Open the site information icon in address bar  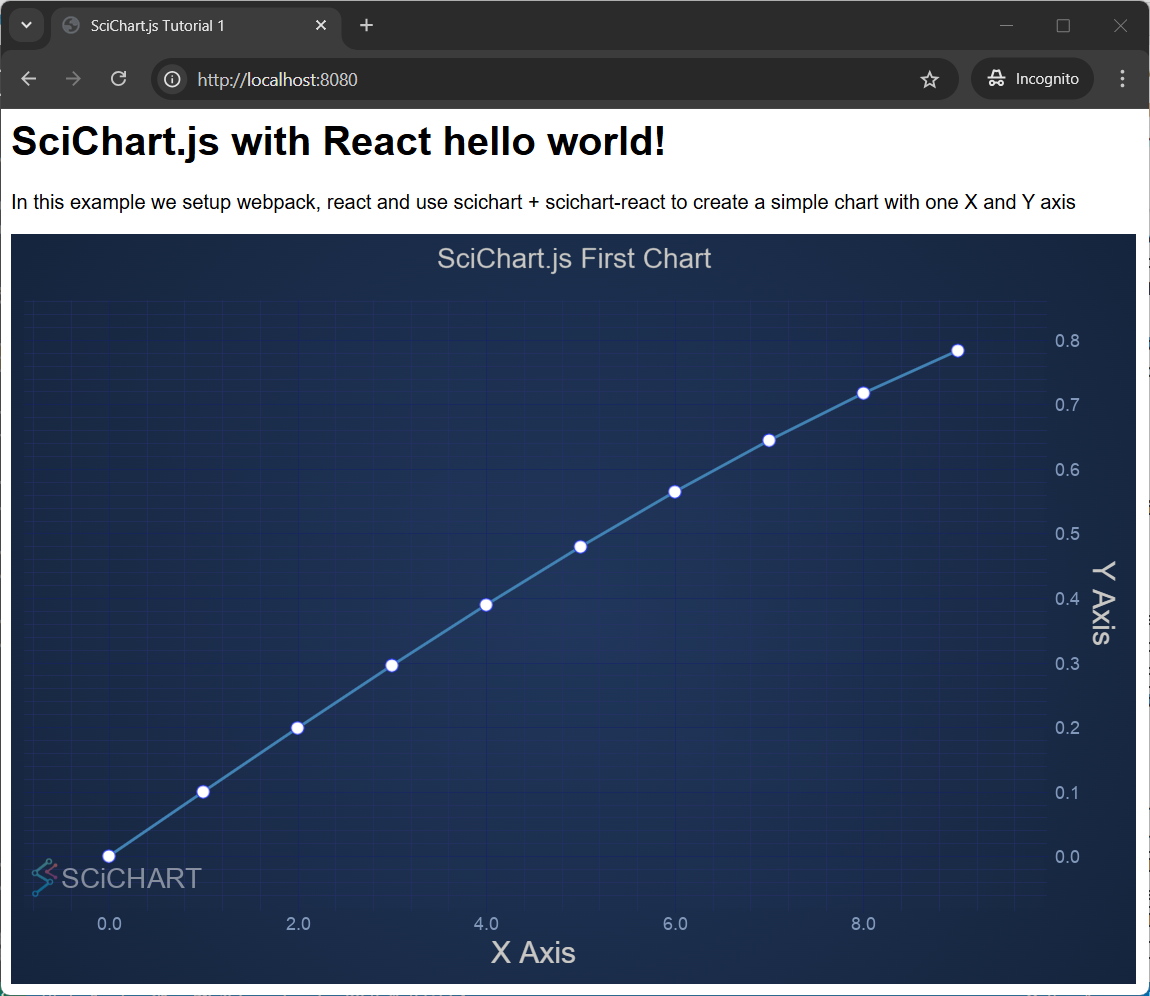coord(172,79)
